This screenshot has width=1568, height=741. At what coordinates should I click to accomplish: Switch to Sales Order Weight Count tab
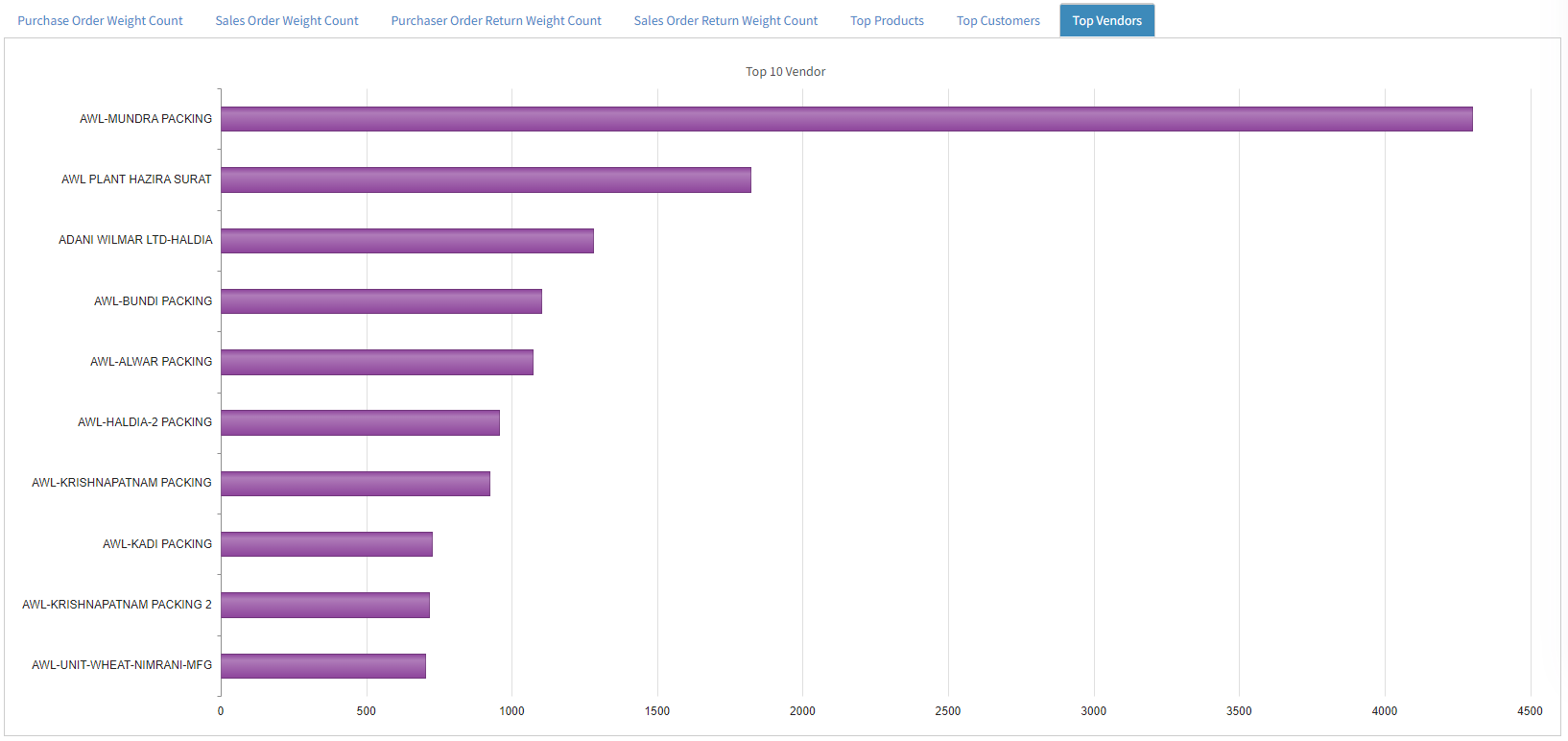click(287, 20)
